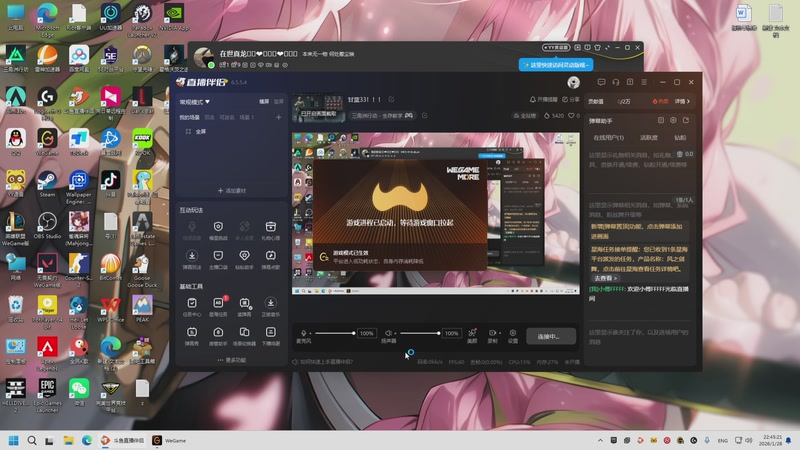Image resolution: width=800 pixels, height=450 pixels.
Task: Open Windows Start menu
Action: 14,440
